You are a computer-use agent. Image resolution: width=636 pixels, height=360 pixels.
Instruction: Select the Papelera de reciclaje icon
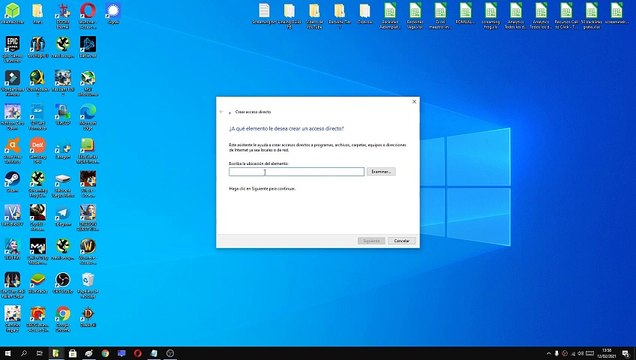click(x=88, y=285)
